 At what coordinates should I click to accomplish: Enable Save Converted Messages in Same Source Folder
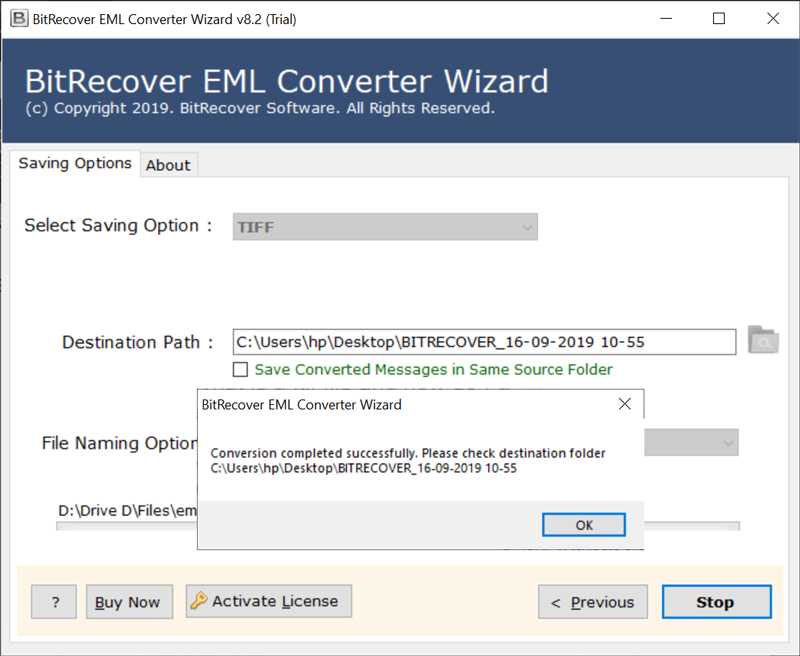pyautogui.click(x=240, y=369)
